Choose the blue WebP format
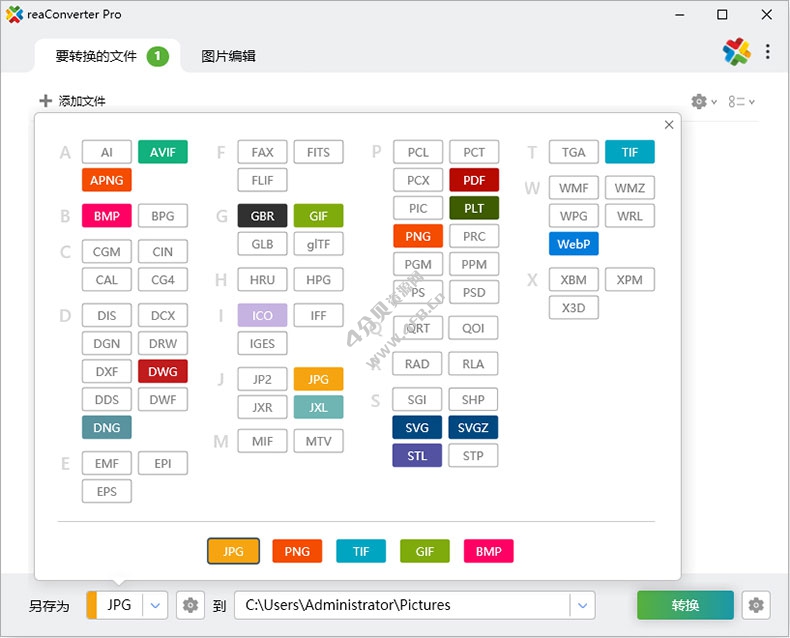Screen dimensions: 790x638 click(574, 244)
